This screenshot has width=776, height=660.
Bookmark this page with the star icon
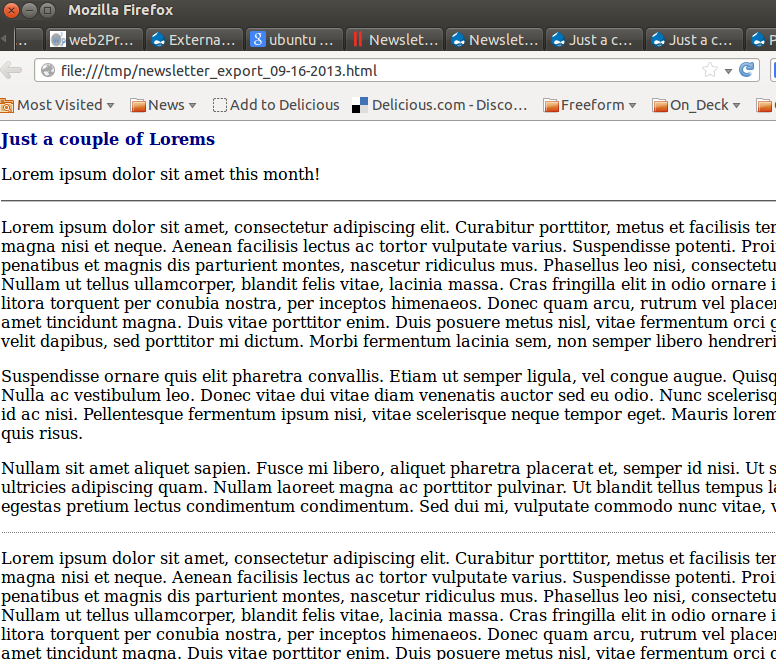click(710, 70)
